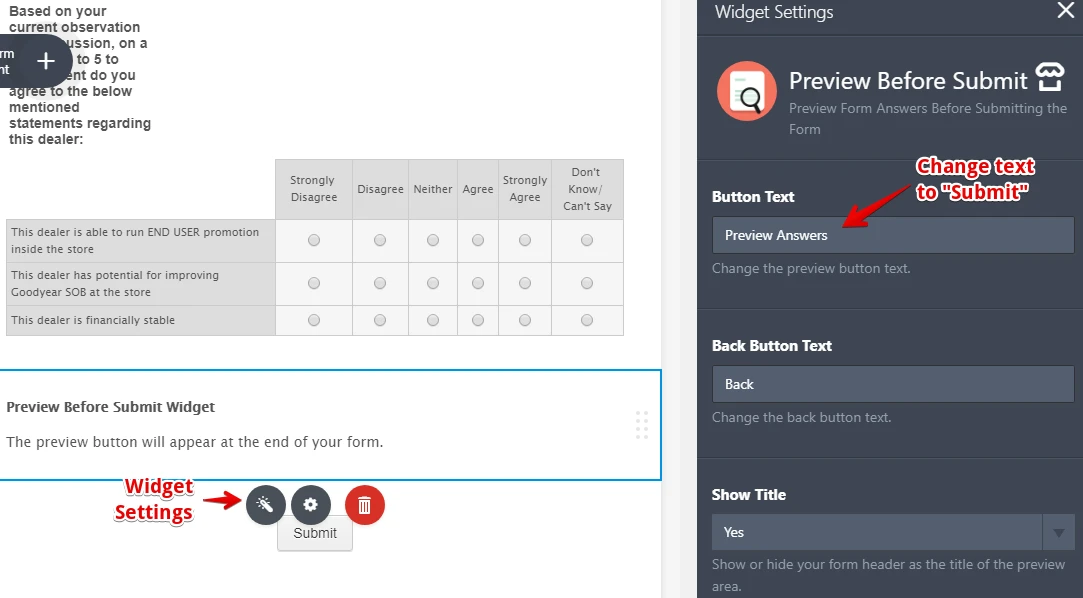
Task: Select Disagree for END USER promotion row
Action: tap(380, 240)
